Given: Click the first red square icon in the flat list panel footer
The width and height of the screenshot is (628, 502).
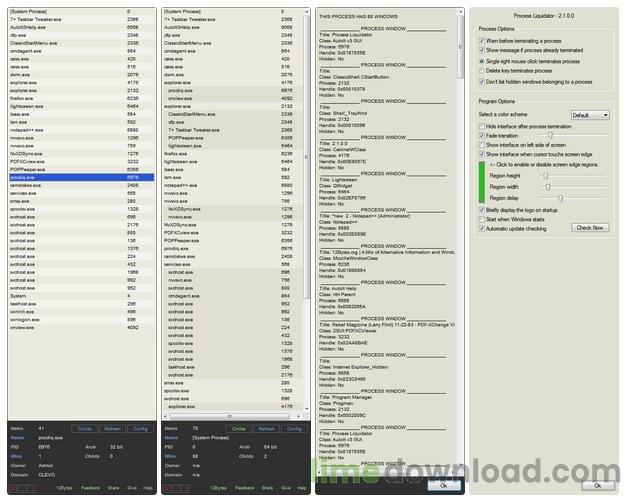Looking at the screenshot, I should click(14, 488).
